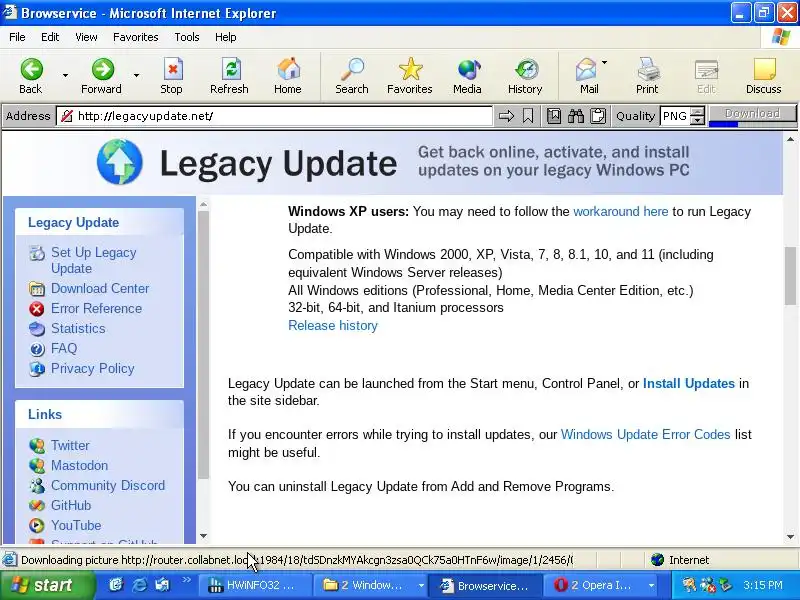The width and height of the screenshot is (800, 600).
Task: Click the Install Updates link
Action: pyautogui.click(x=689, y=384)
